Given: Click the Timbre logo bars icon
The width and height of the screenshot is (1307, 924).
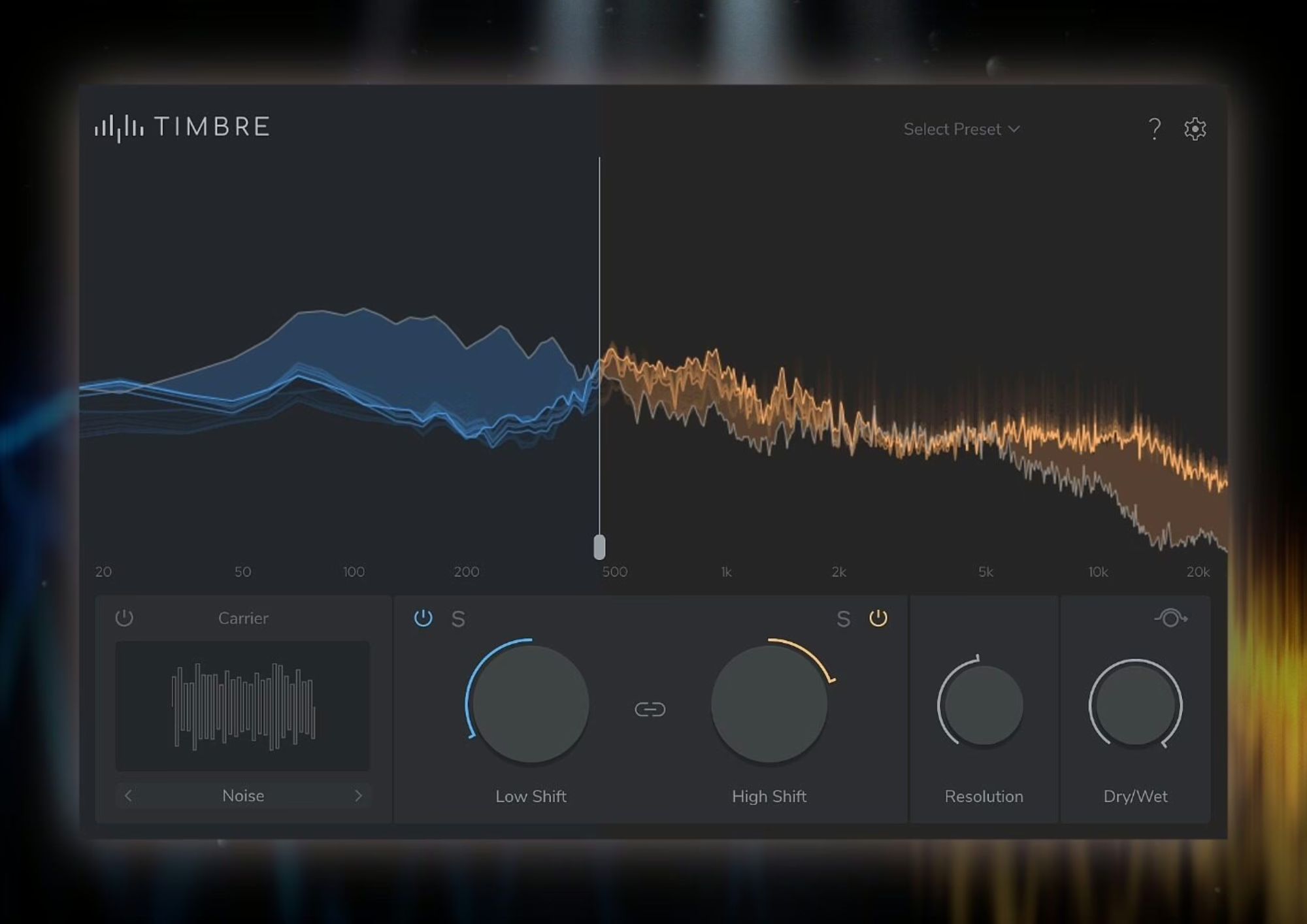Looking at the screenshot, I should 119,127.
